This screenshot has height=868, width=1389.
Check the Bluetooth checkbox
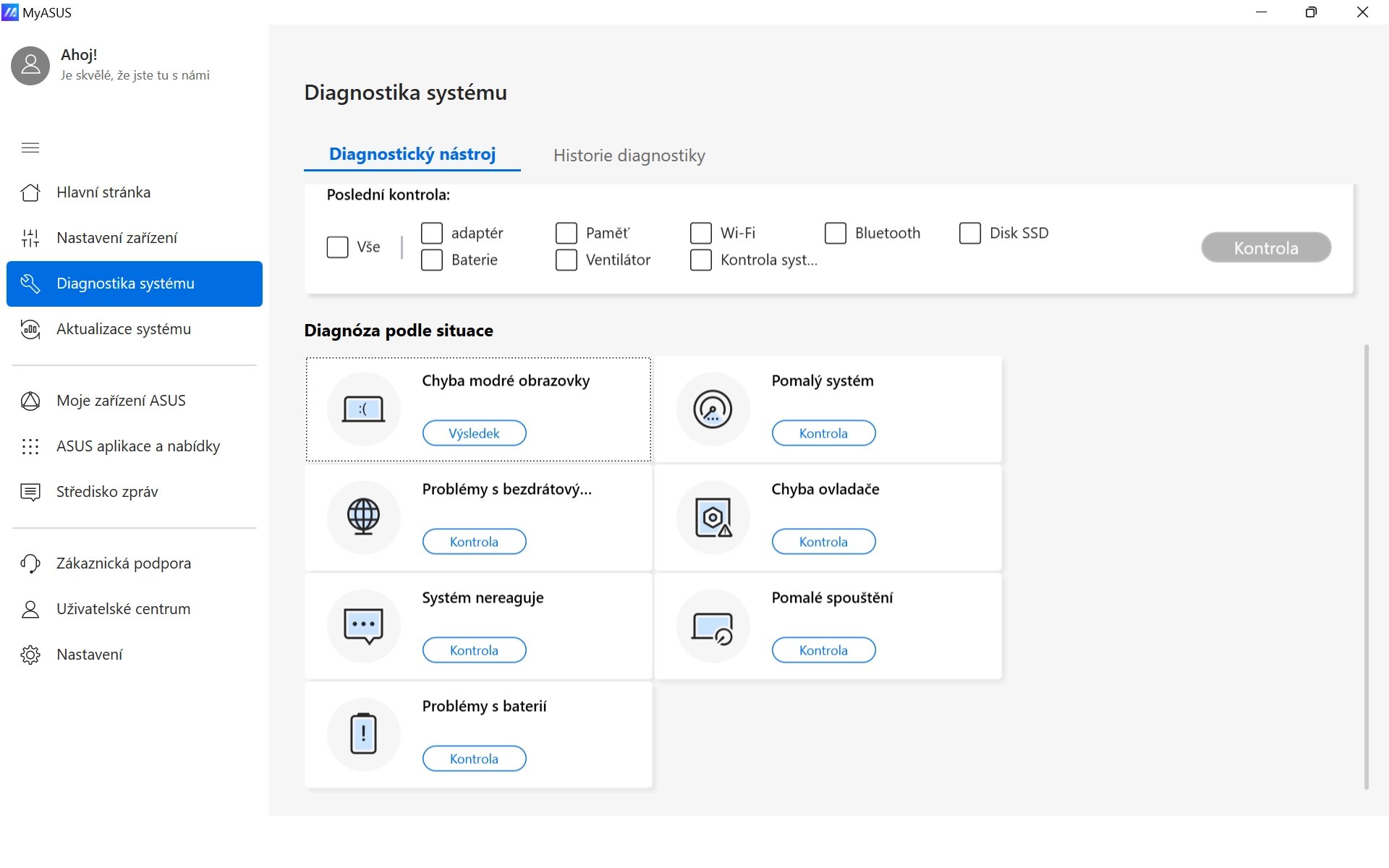pos(835,233)
